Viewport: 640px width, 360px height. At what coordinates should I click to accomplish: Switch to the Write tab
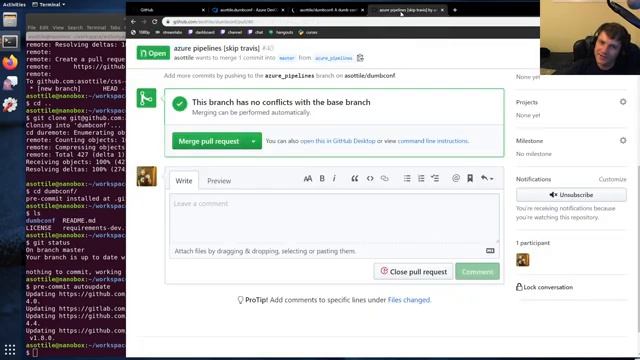pos(184,180)
